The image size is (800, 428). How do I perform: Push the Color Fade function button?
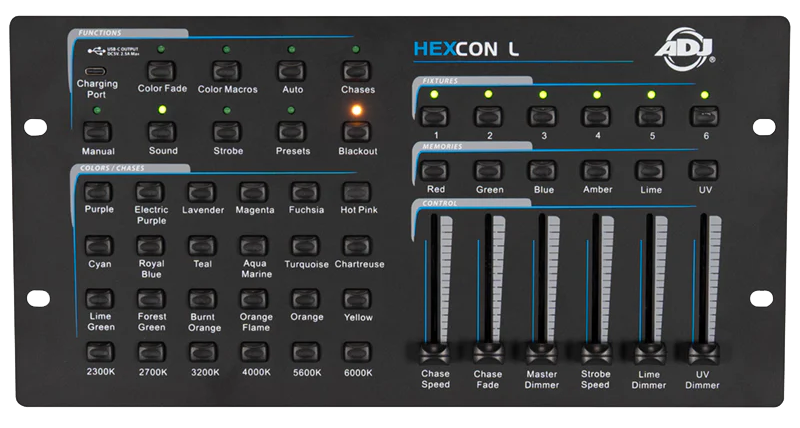click(161, 71)
